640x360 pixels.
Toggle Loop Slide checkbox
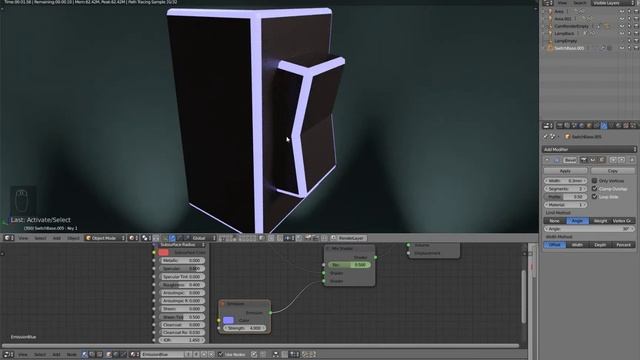[x=594, y=196]
